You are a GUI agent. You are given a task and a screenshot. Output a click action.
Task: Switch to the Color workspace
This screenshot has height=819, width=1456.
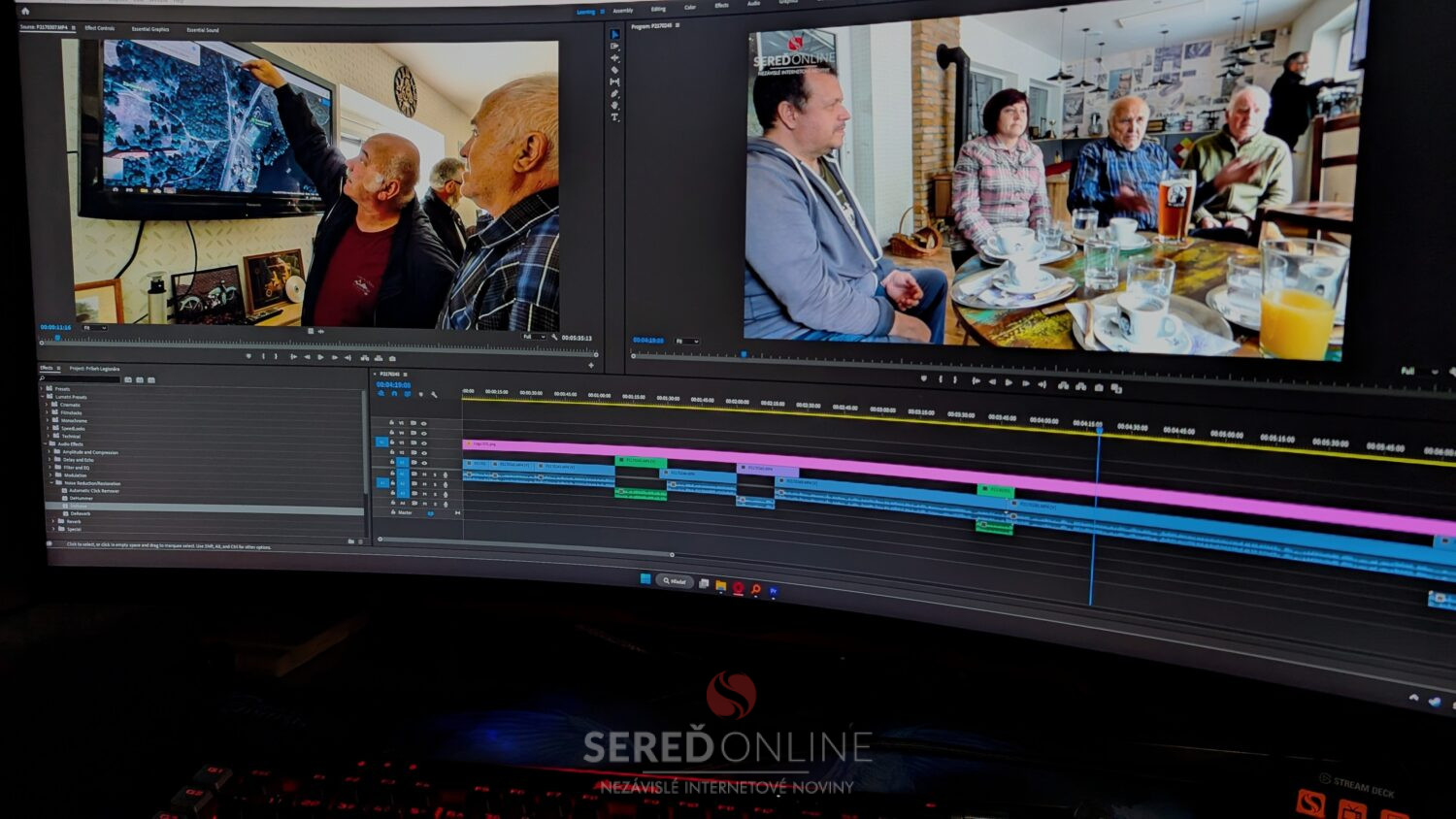coord(690,7)
